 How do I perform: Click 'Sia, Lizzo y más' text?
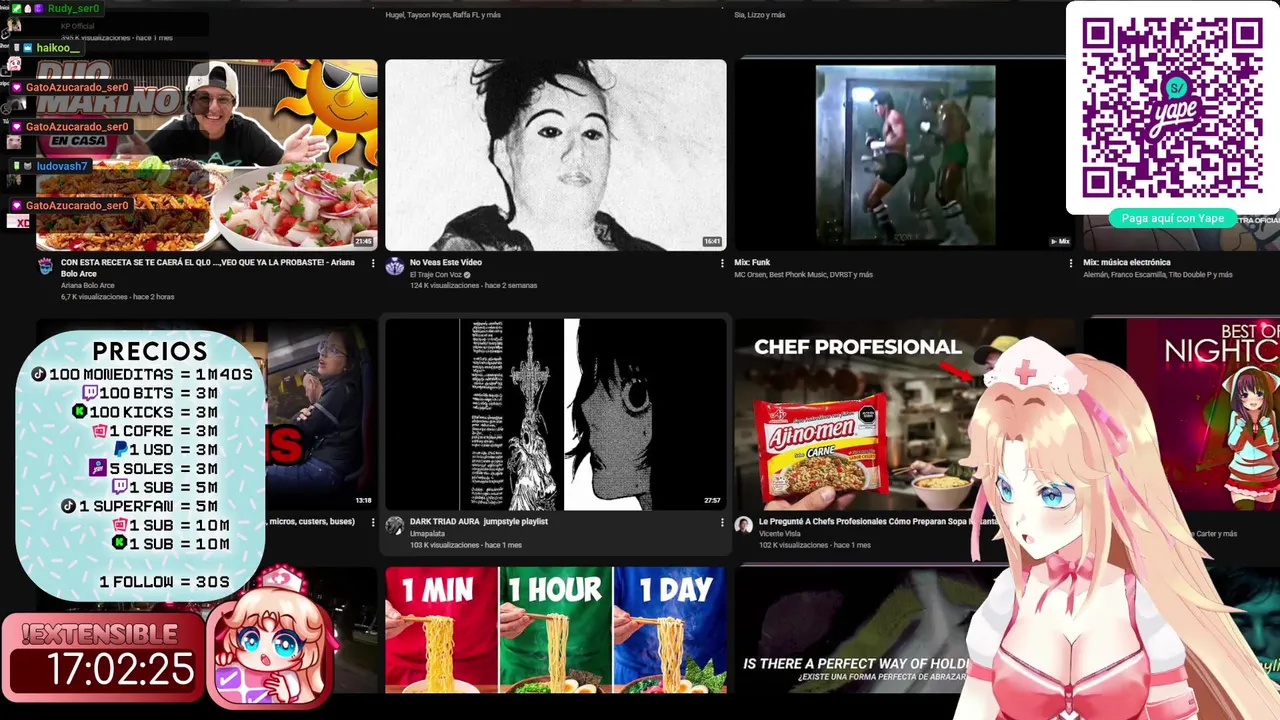(x=760, y=15)
